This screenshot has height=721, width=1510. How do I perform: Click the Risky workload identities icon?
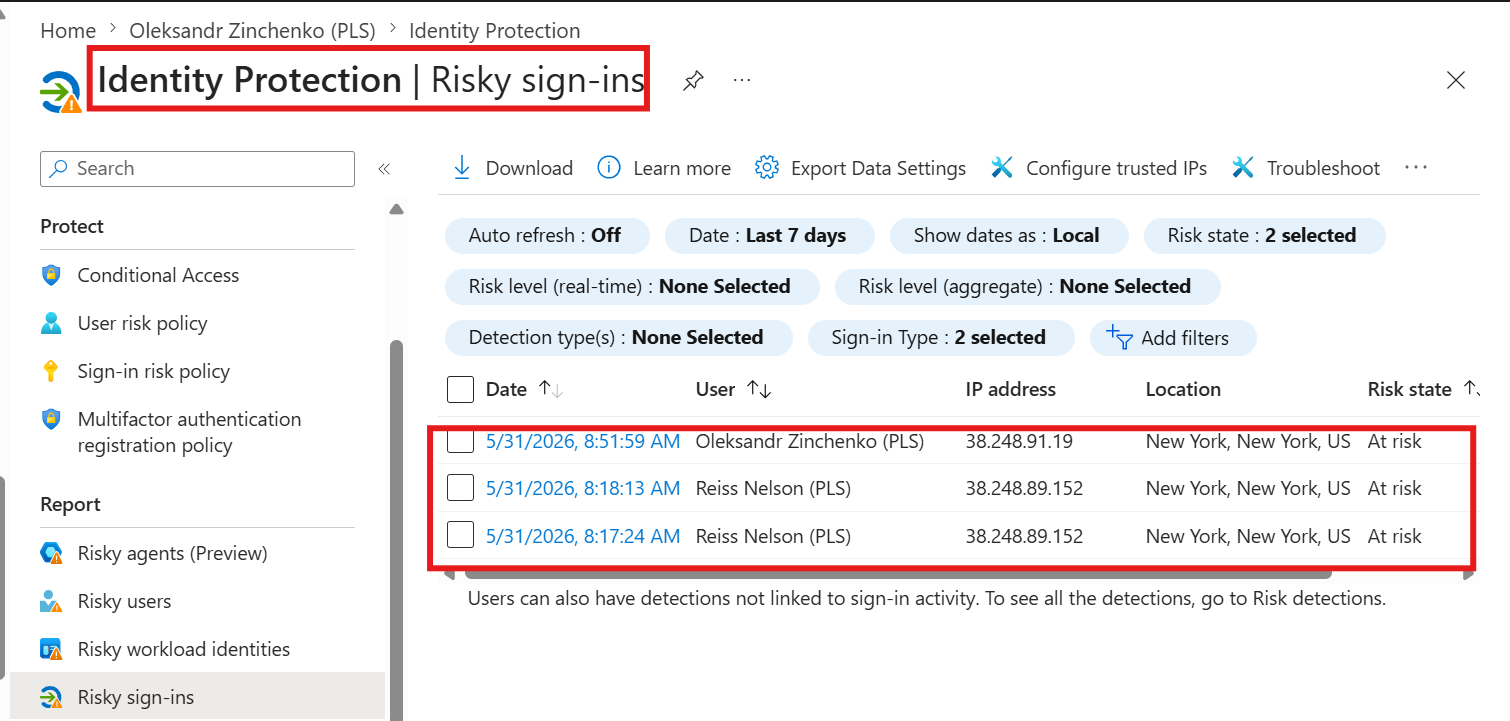(x=51, y=649)
